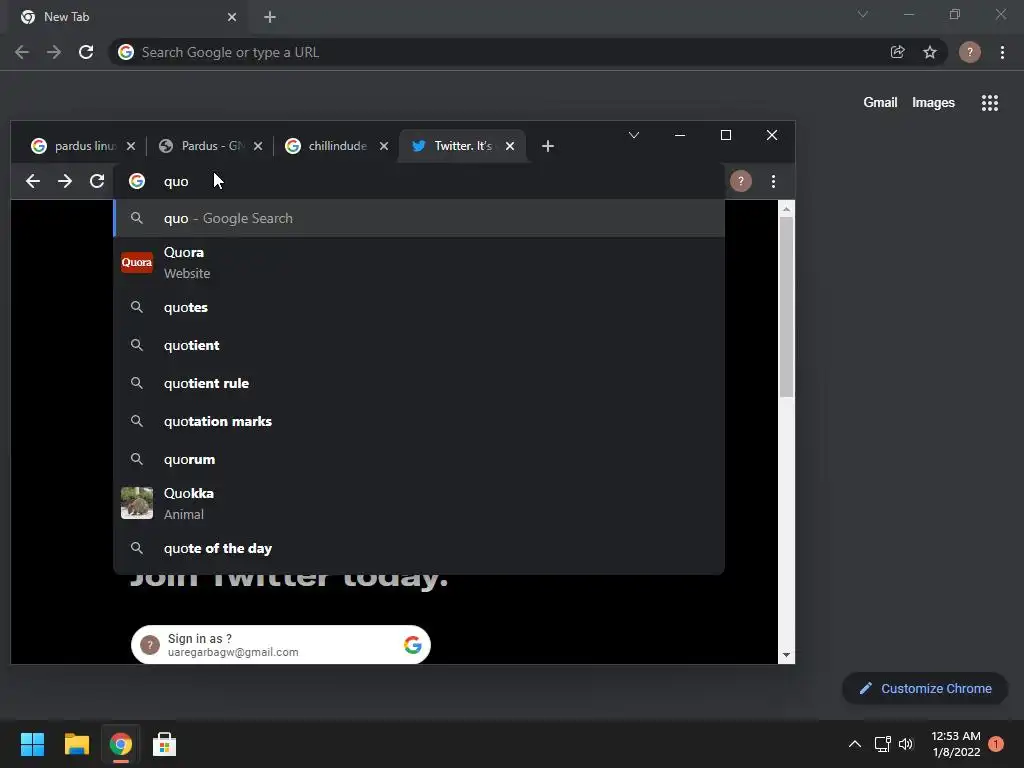Close the New Tab tab
1024x768 pixels.
232,17
